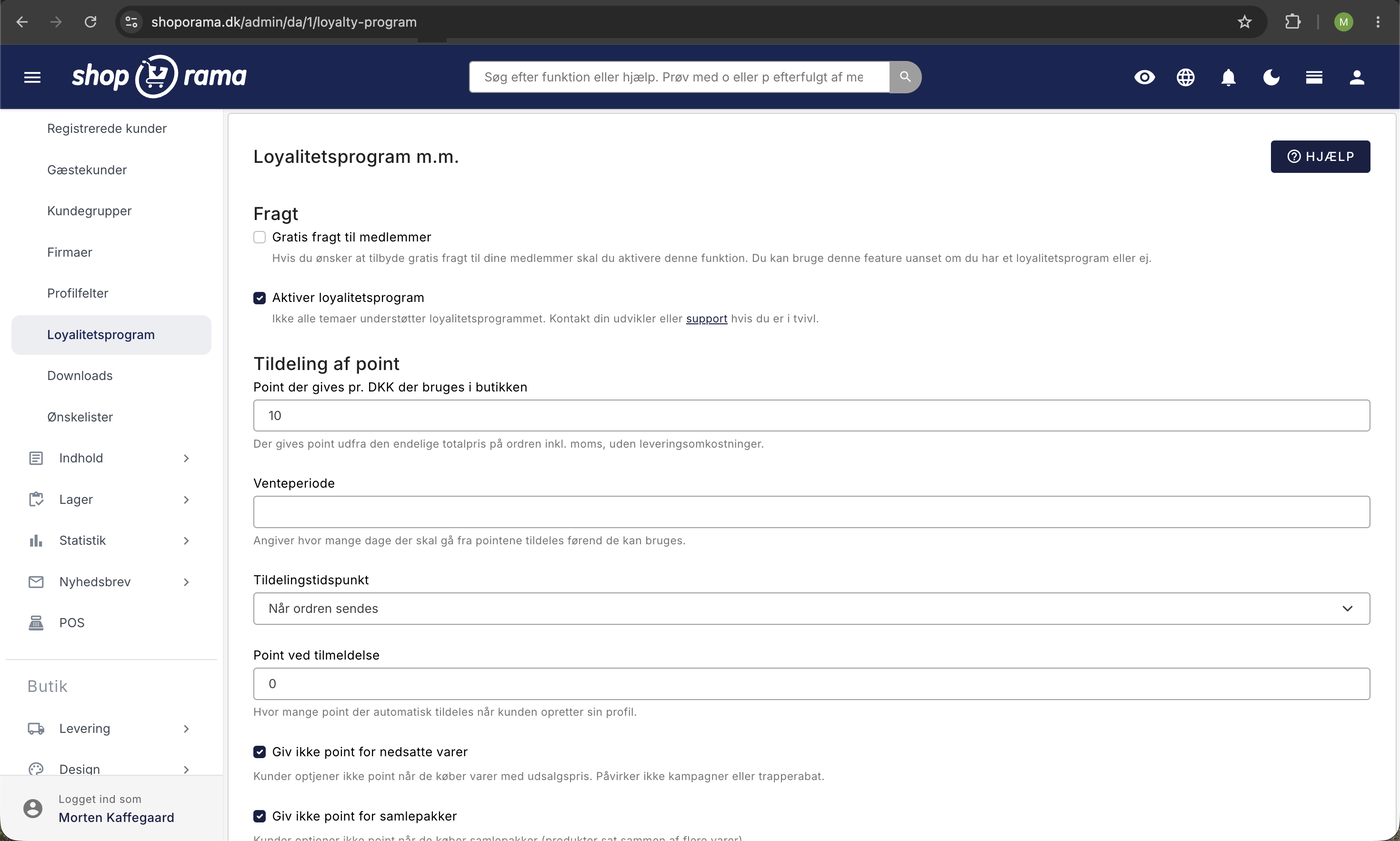The height and width of the screenshot is (841, 1400).
Task: Click the Fragt section heading
Action: pos(276,213)
